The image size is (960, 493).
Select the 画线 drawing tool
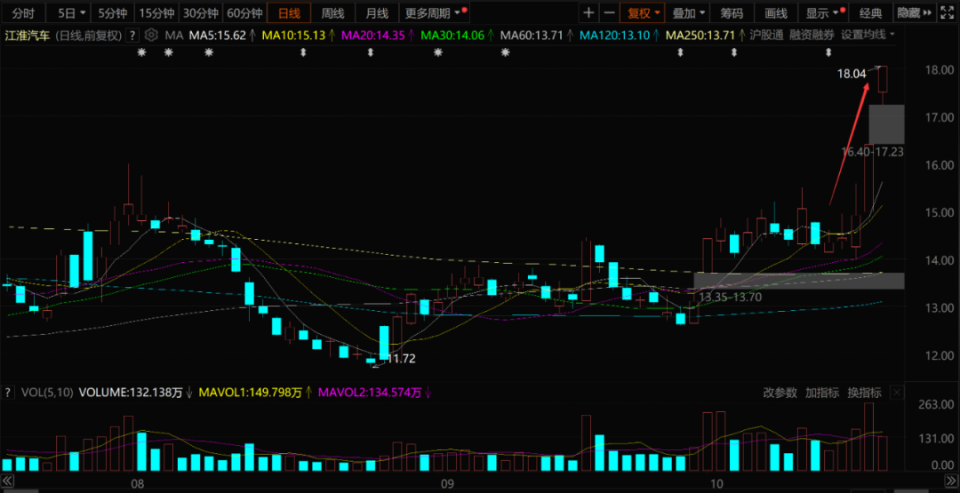point(776,13)
